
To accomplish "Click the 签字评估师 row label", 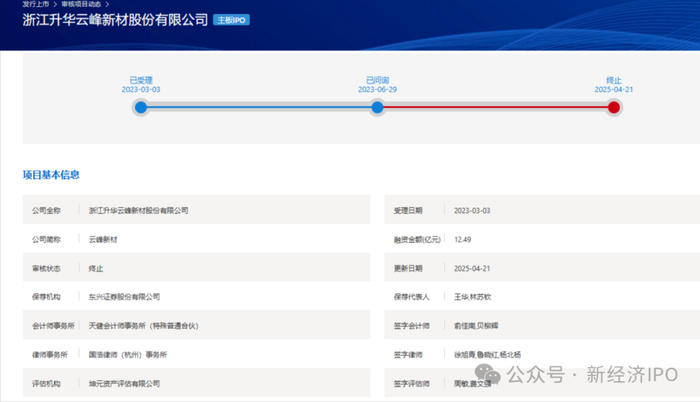I will point(412,384).
